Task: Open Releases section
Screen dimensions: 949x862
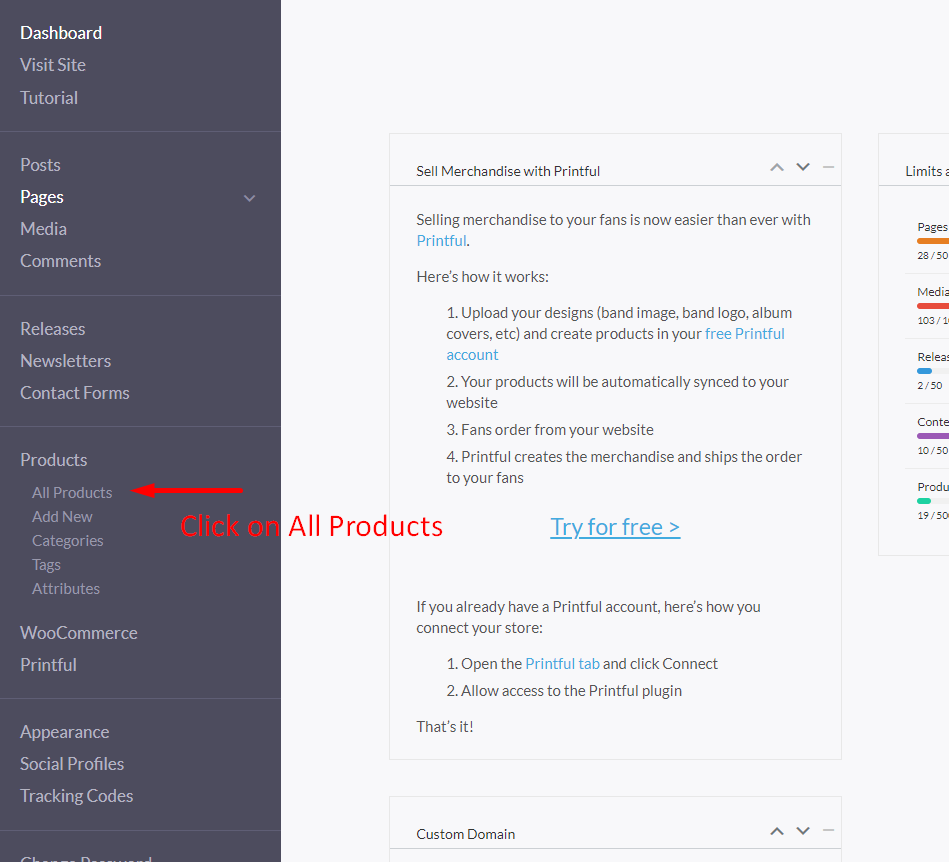Action: coord(53,329)
